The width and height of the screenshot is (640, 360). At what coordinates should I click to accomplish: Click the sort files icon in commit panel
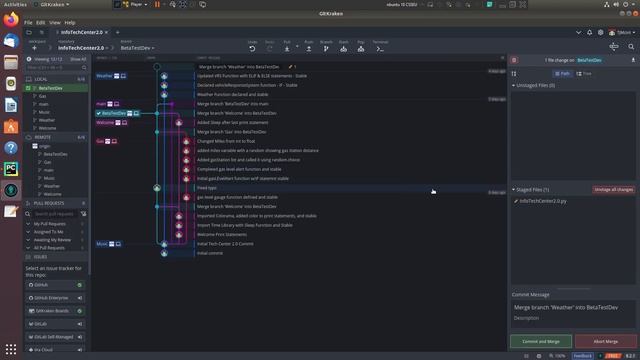pos(514,74)
